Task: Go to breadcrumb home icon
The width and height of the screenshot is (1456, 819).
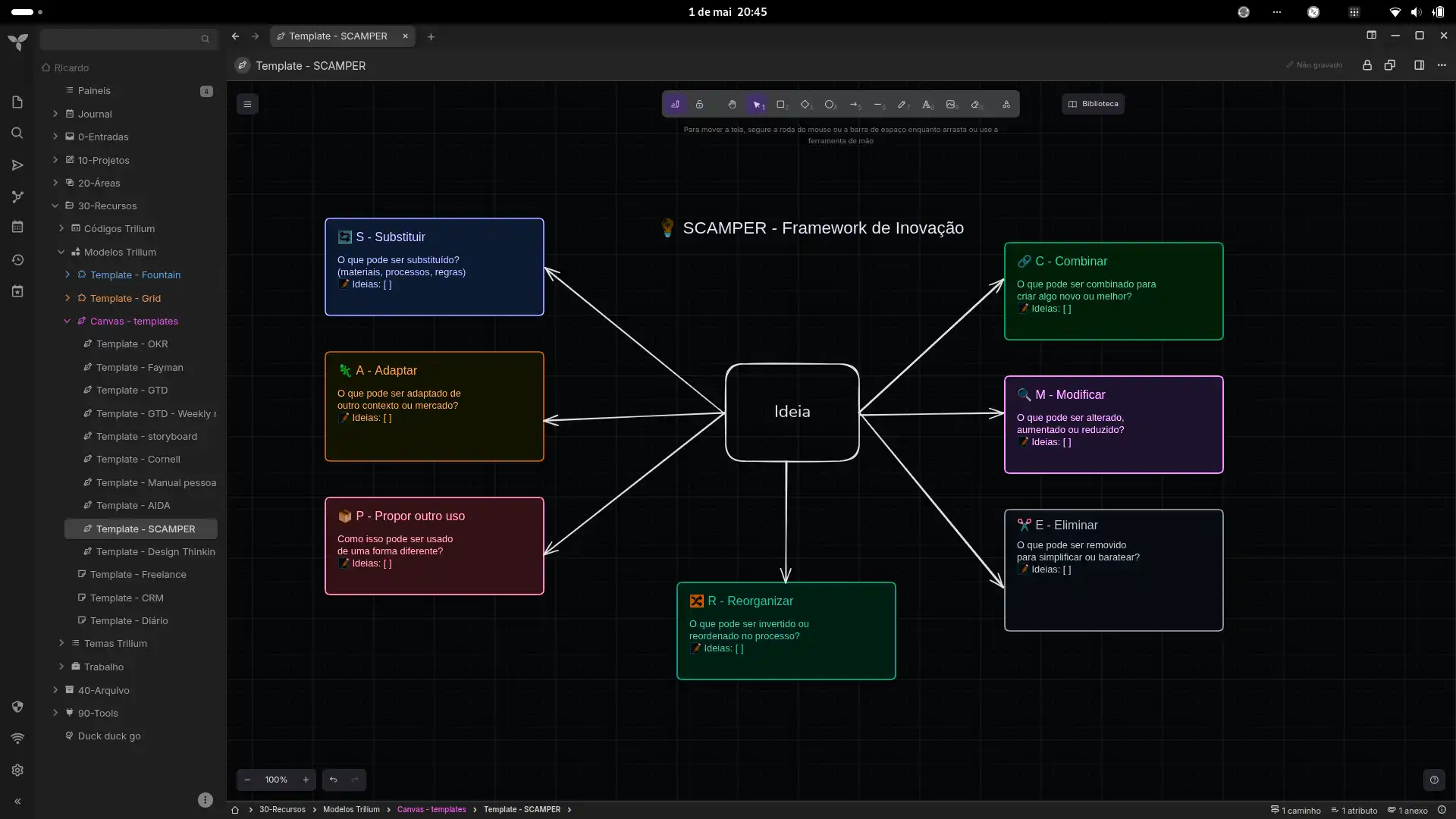Action: [235, 810]
